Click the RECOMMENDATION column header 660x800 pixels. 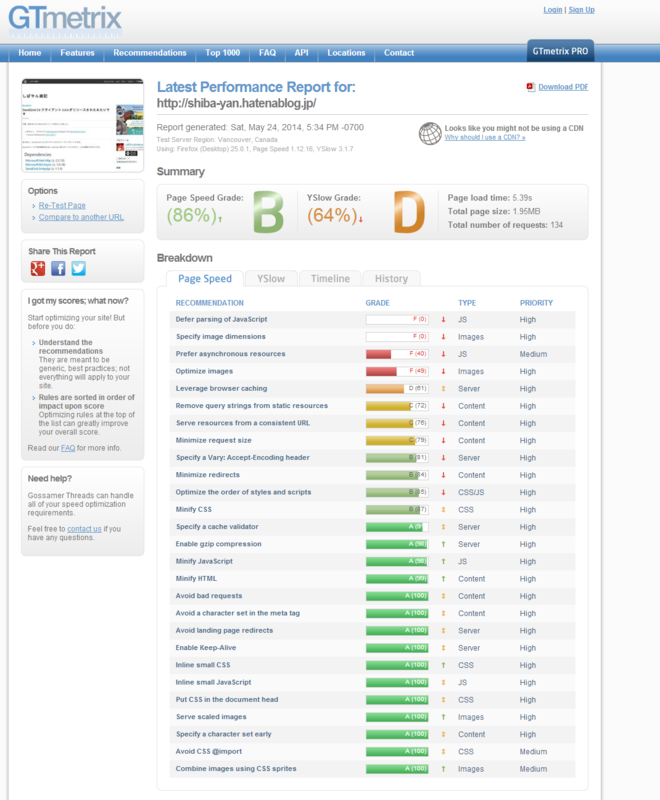210,303
